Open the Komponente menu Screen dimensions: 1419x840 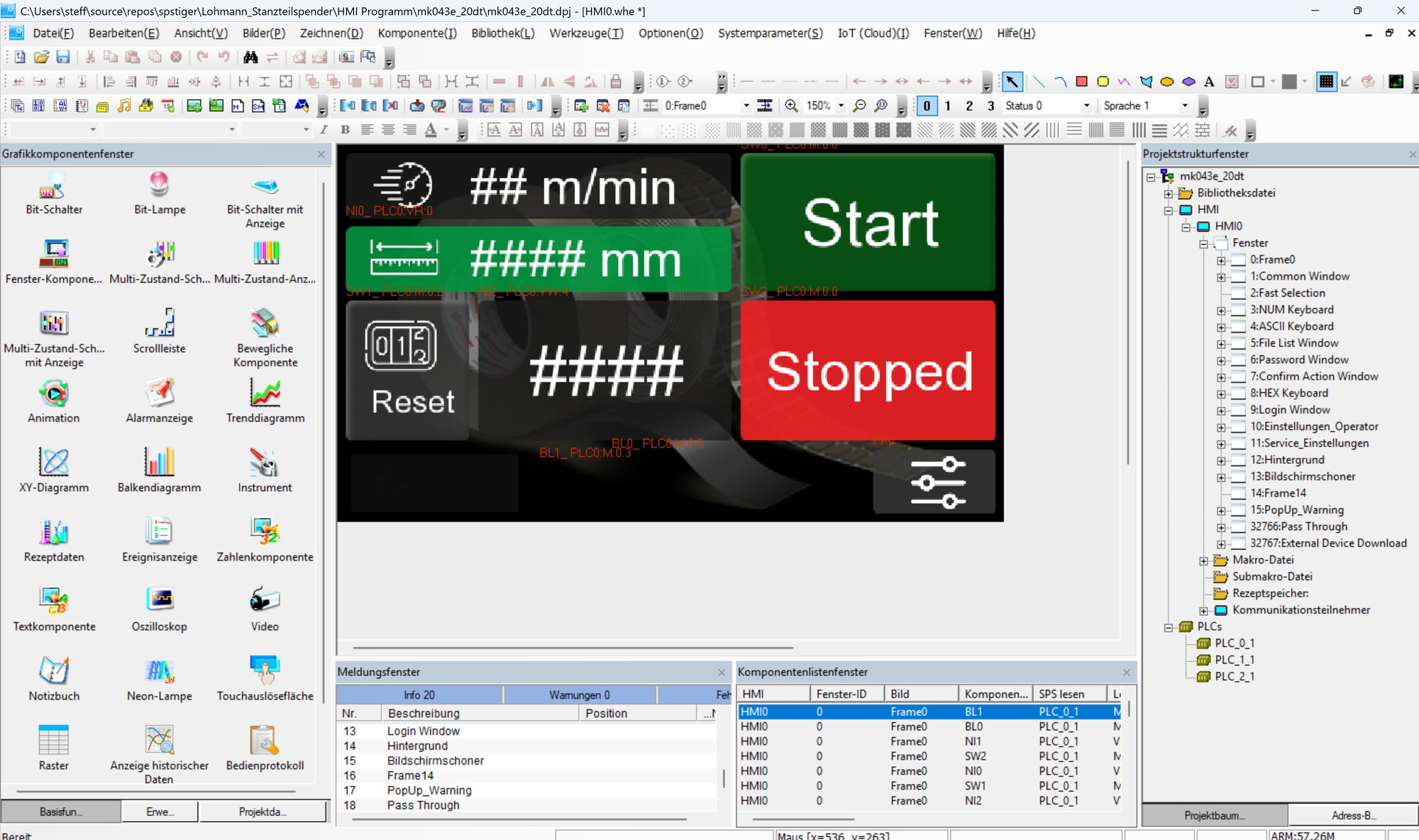[416, 33]
